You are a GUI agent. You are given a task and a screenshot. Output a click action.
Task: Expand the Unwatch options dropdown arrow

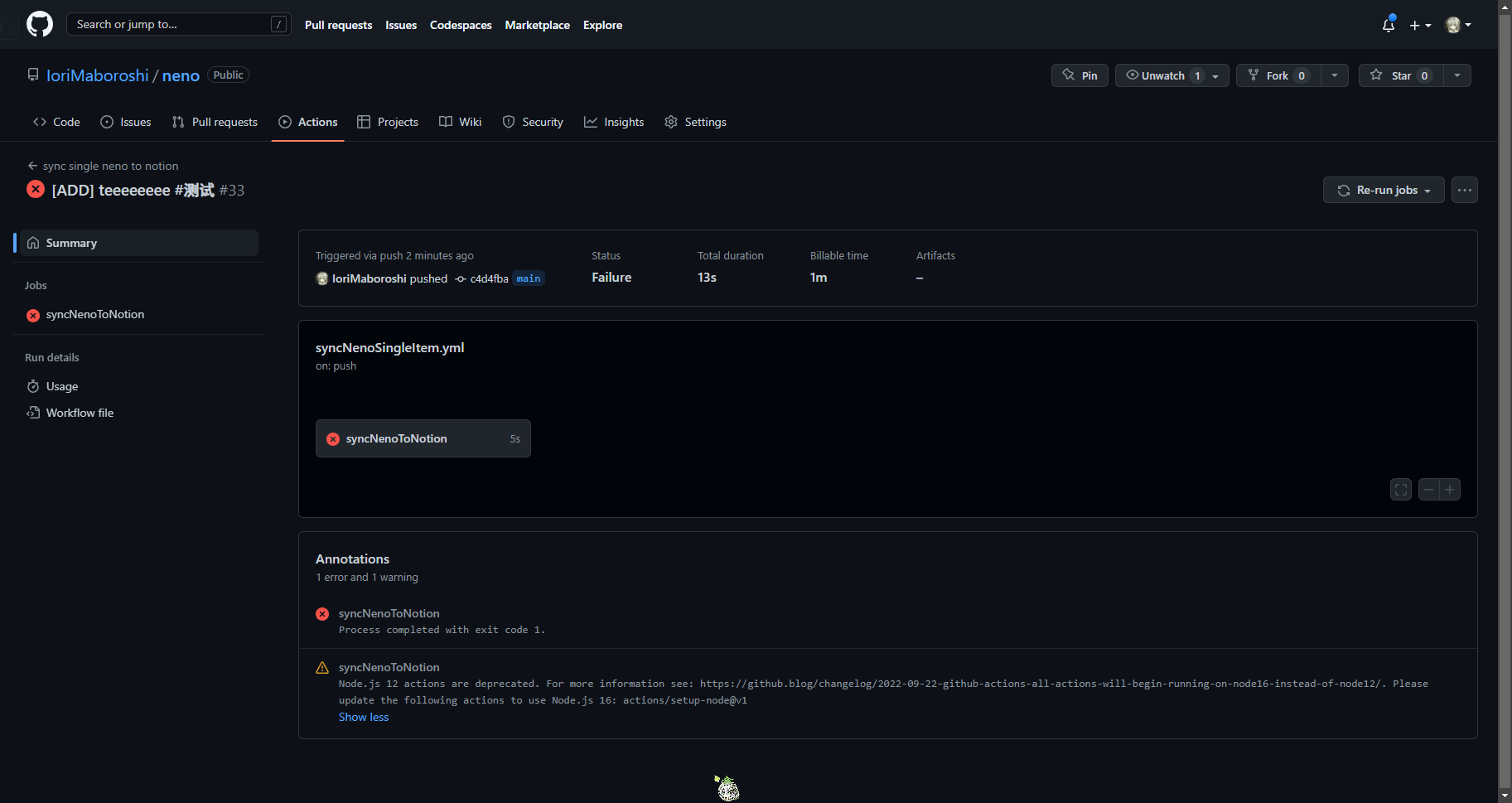[1216, 75]
